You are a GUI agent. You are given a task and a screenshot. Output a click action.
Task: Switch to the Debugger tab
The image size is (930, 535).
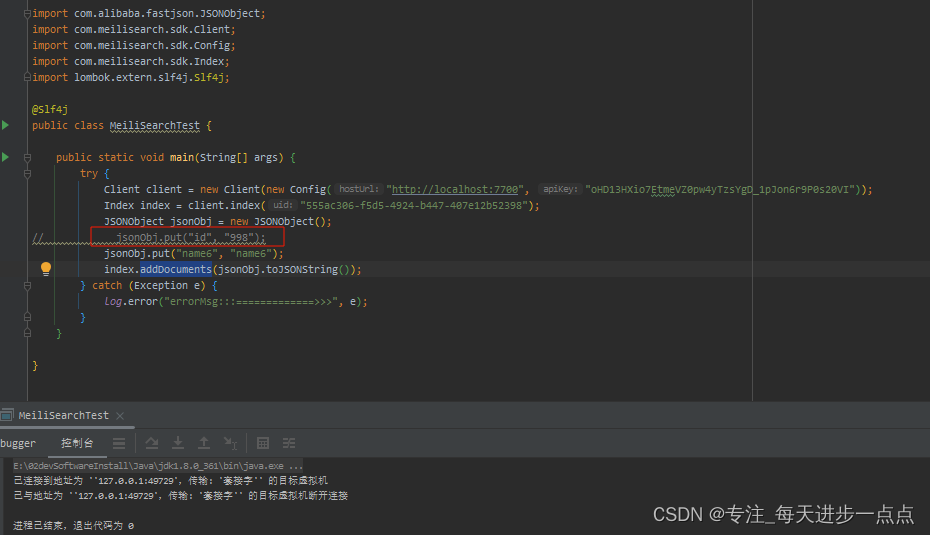pyautogui.click(x=18, y=443)
